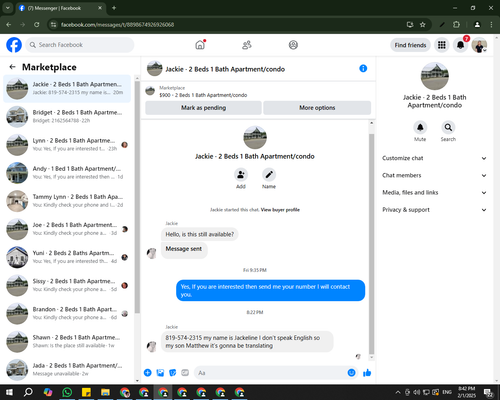Select the Sissy conversation
The width and height of the screenshot is (500, 400).
(x=67, y=285)
